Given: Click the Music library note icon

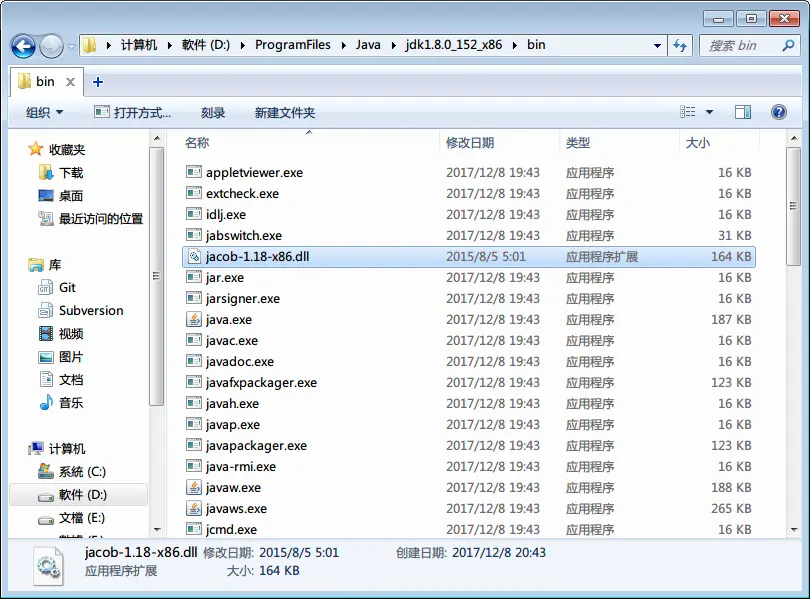Looking at the screenshot, I should (x=46, y=402).
